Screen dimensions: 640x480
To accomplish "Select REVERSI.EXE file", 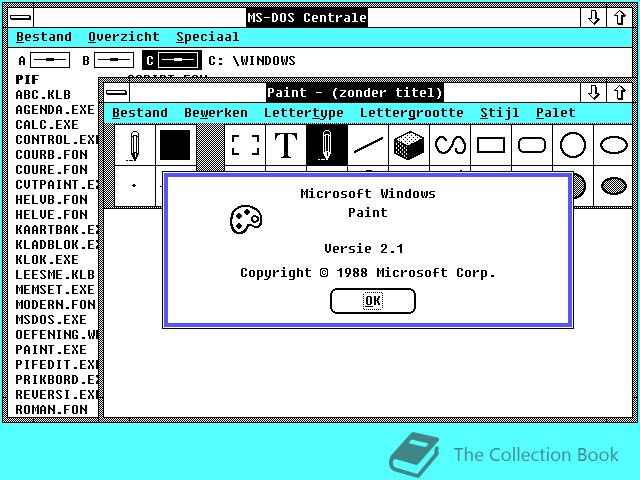I will [x=57, y=395].
